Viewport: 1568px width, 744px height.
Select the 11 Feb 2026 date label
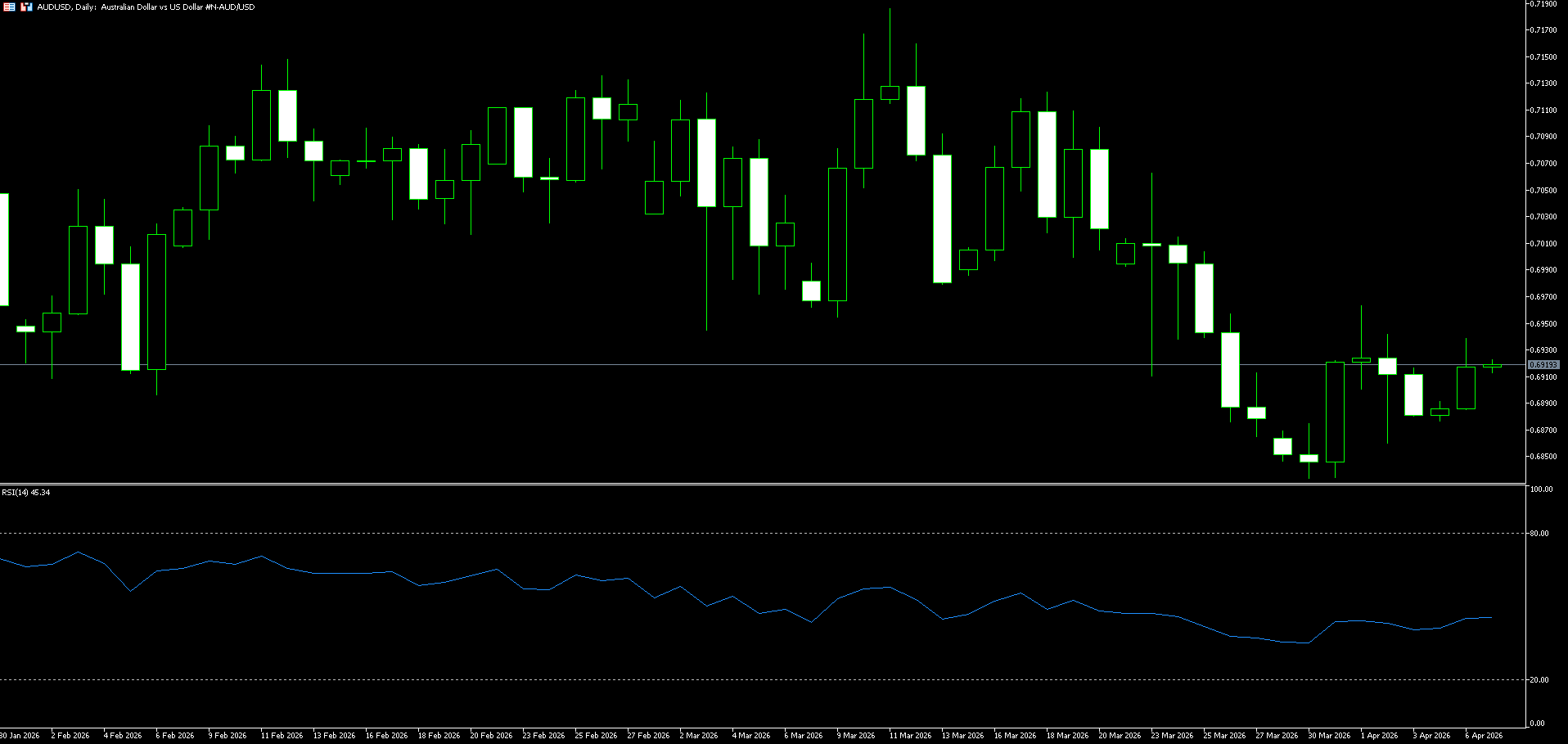click(x=282, y=736)
